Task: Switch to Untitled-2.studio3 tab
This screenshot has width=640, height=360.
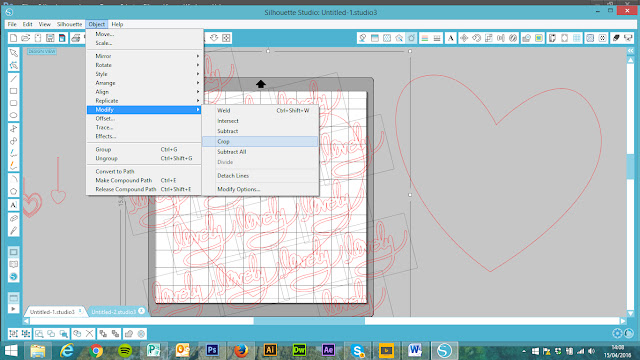Action: pyautogui.click(x=113, y=311)
